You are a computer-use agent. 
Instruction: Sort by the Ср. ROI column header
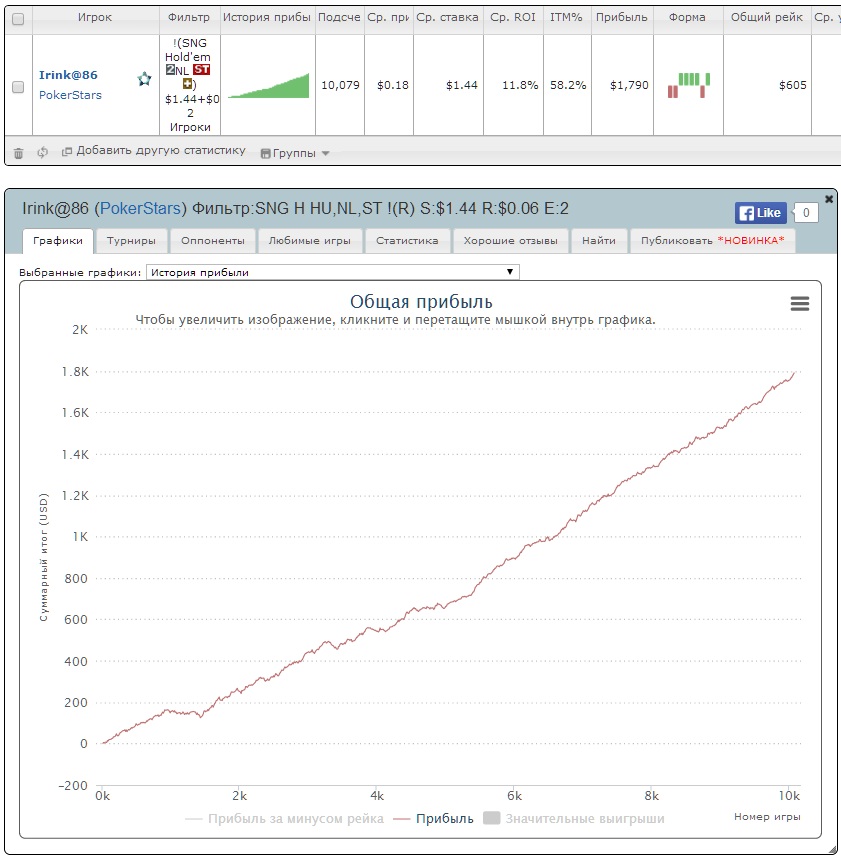(513, 18)
